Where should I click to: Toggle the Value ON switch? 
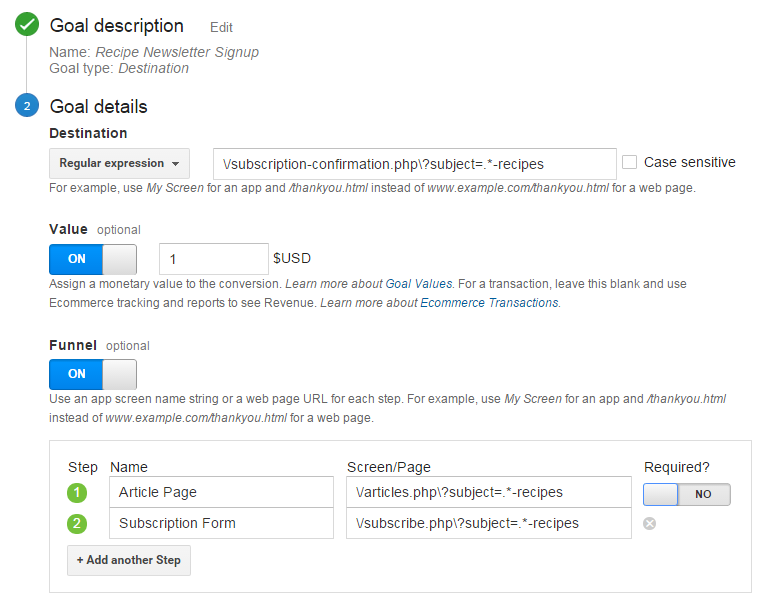pyautogui.click(x=93, y=259)
